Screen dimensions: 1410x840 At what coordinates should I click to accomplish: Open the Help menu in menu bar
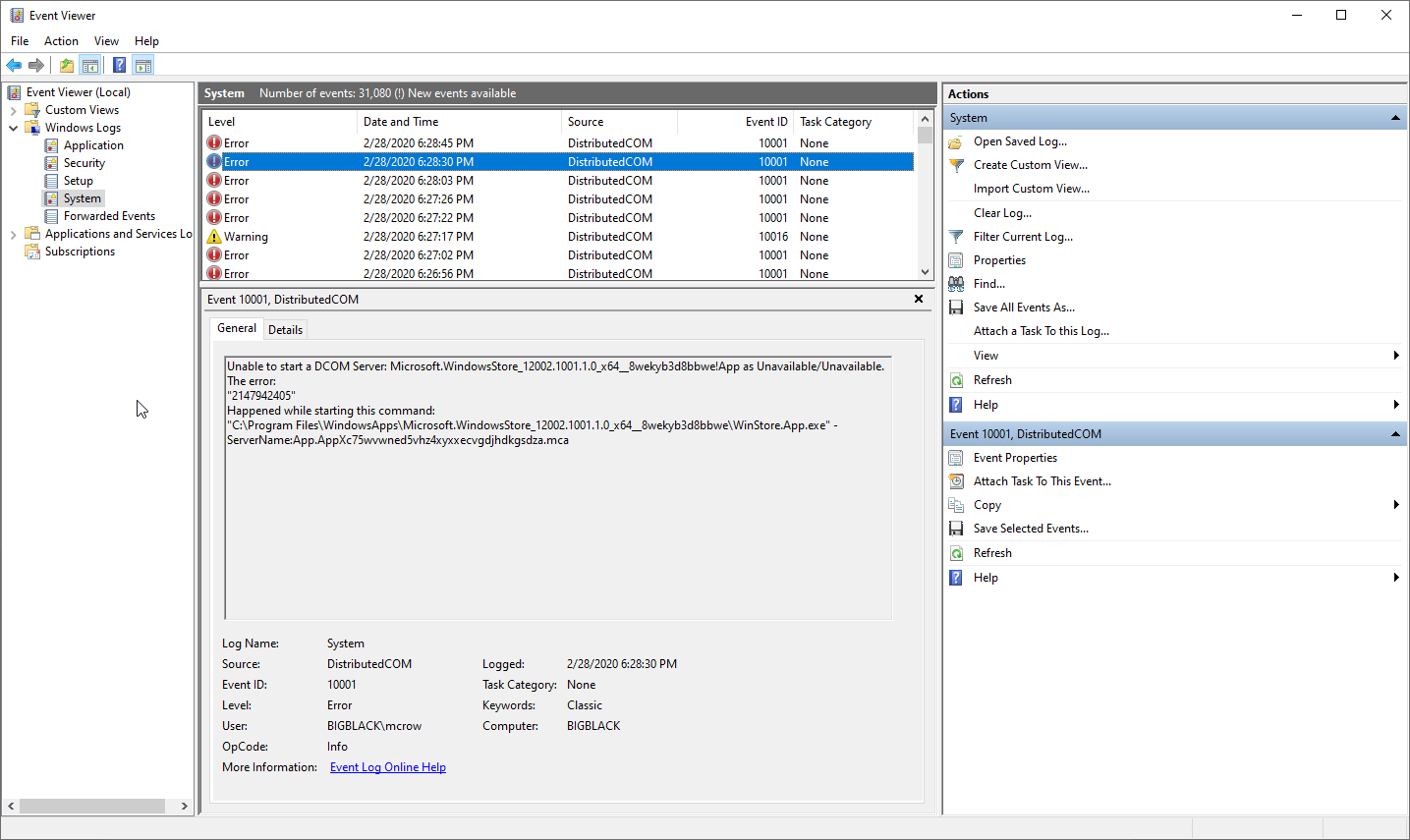click(146, 41)
